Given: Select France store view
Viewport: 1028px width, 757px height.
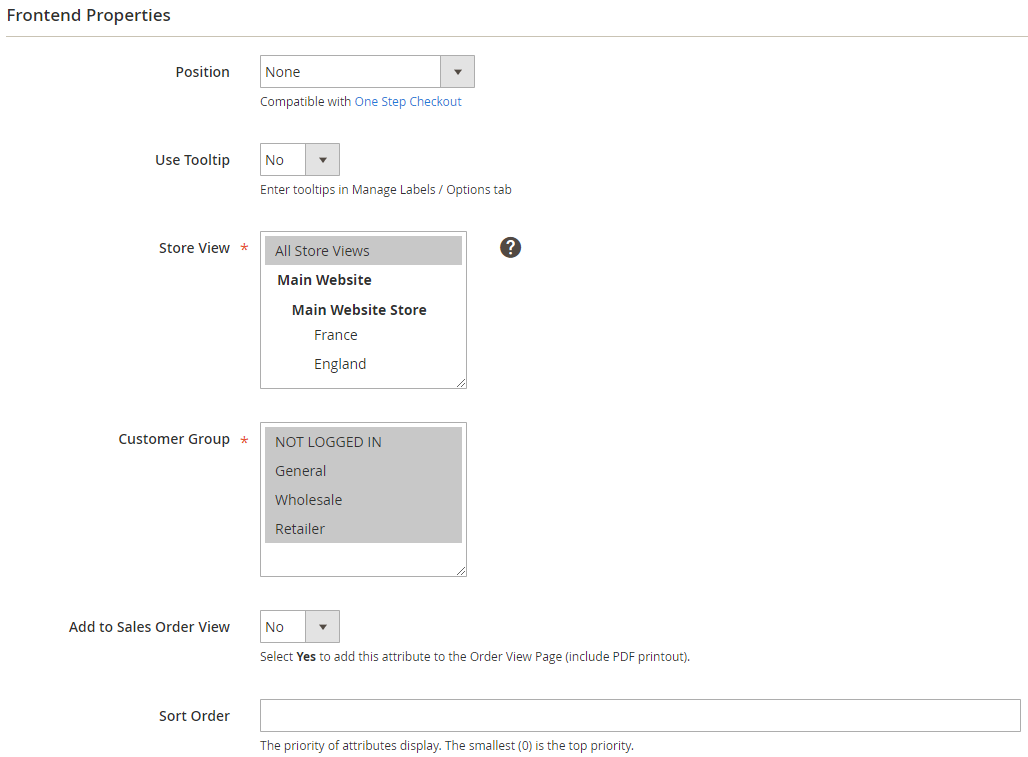Looking at the screenshot, I should coord(336,335).
